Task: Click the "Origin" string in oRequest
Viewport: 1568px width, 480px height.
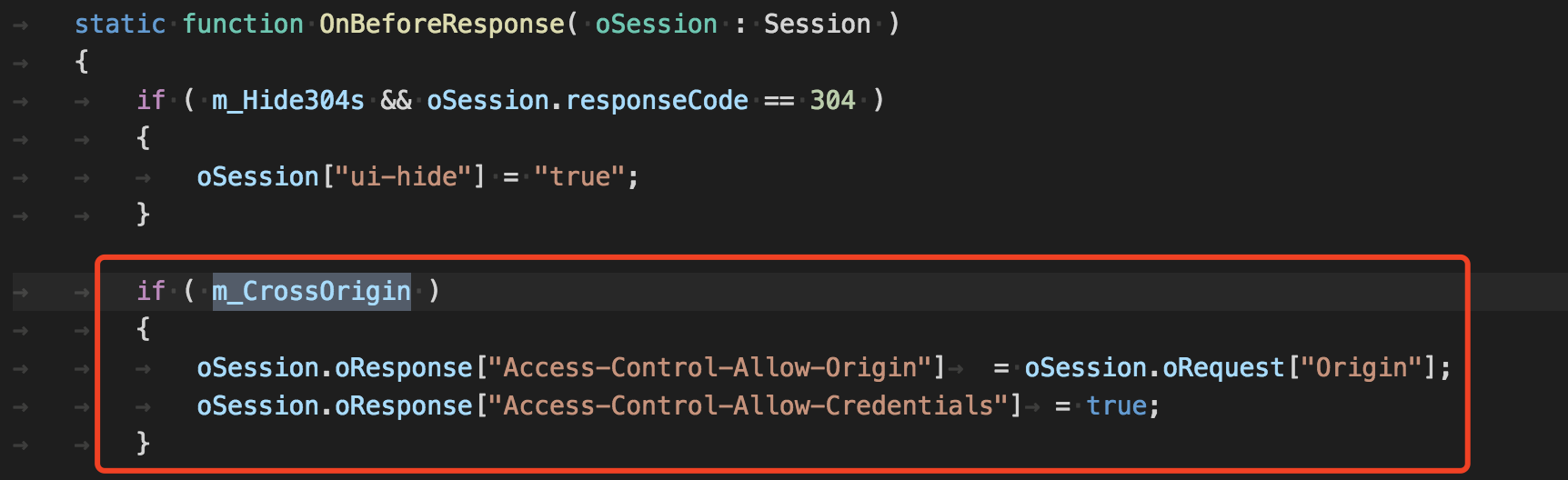Action: 1361,367
